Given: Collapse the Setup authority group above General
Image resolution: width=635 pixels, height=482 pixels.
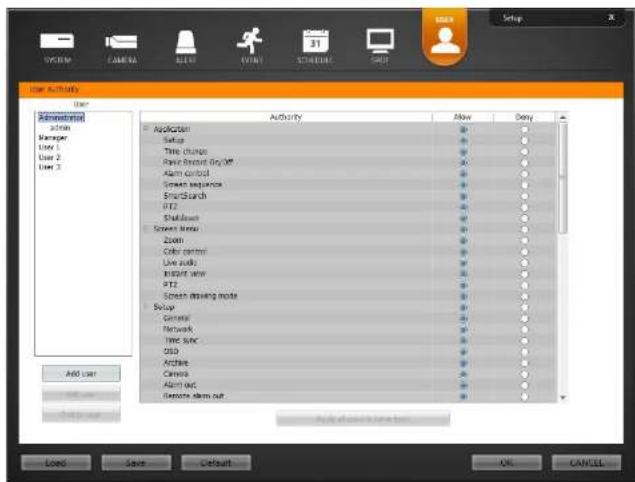Looking at the screenshot, I should point(146,307).
